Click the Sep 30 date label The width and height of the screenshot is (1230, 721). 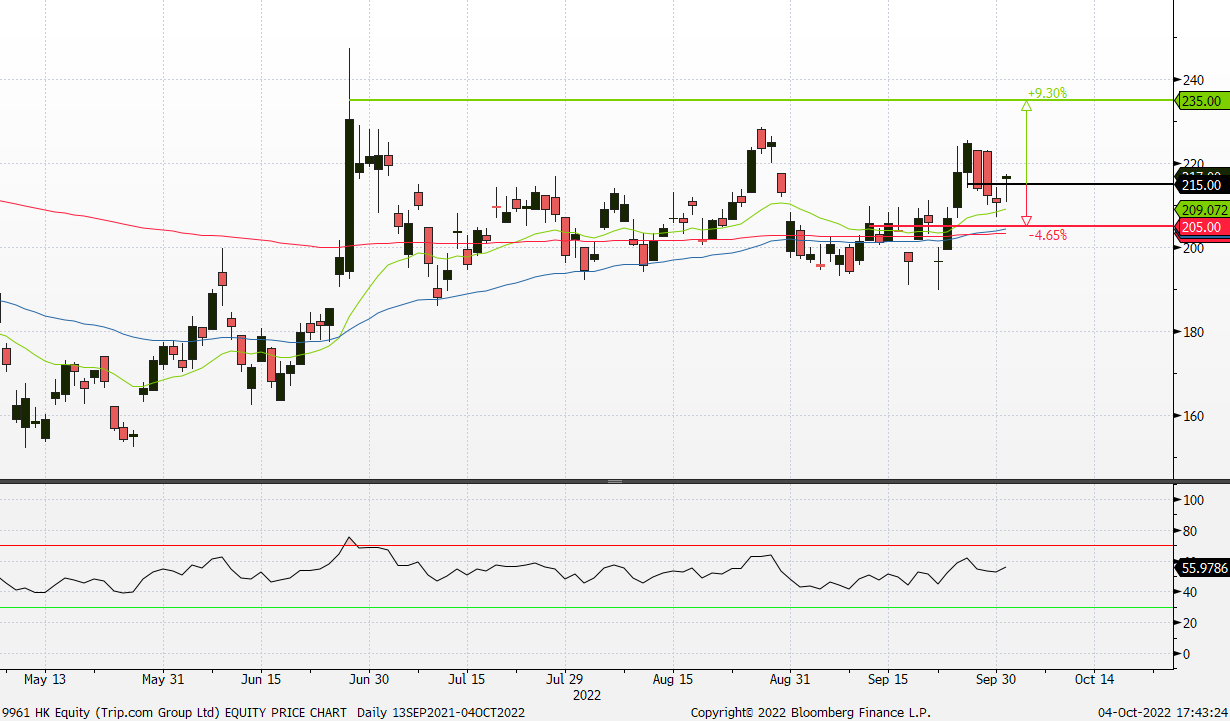coord(995,680)
